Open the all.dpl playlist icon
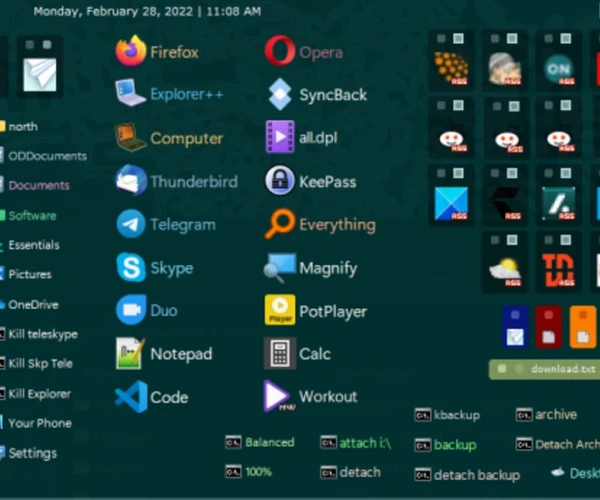This screenshot has height=500, width=600. coord(280,137)
